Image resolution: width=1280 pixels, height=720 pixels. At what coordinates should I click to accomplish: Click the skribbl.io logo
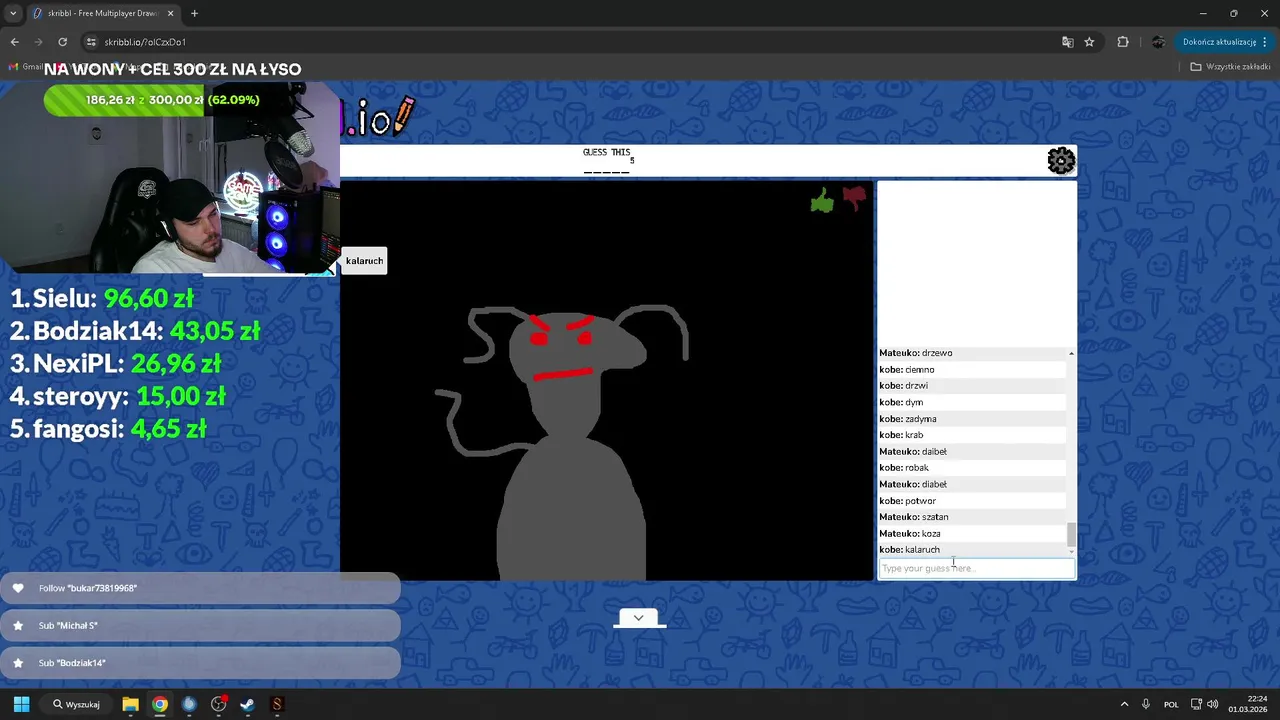coord(378,118)
